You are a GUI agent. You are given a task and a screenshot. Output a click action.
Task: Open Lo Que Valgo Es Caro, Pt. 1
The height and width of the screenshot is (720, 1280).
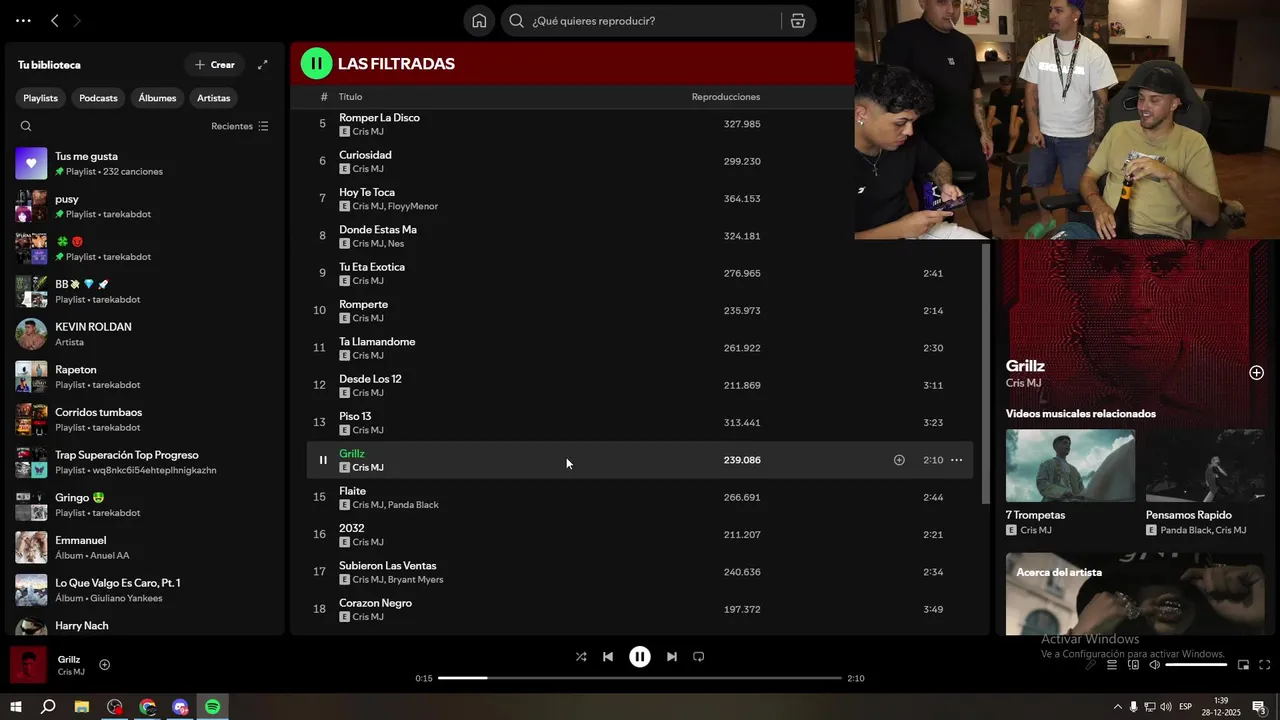145,590
